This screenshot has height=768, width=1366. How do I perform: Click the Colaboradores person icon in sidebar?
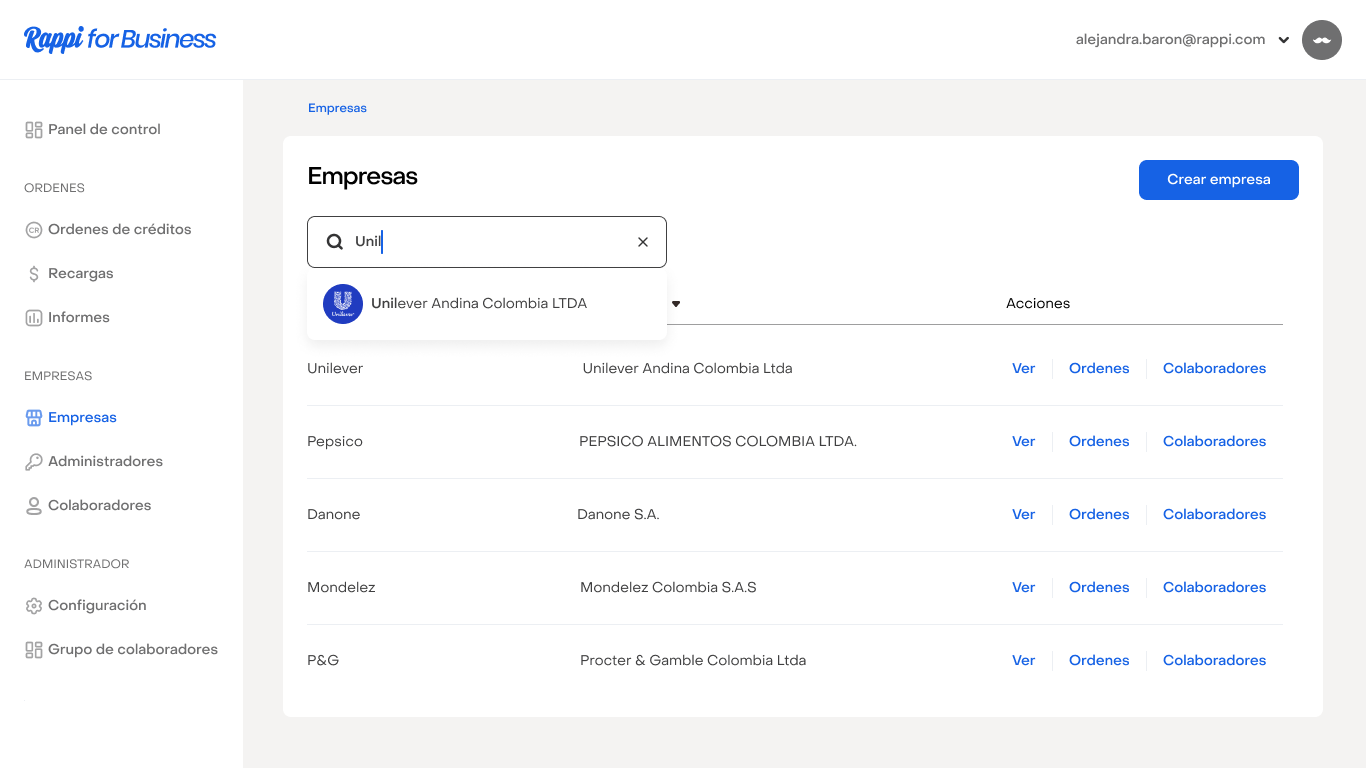point(34,506)
